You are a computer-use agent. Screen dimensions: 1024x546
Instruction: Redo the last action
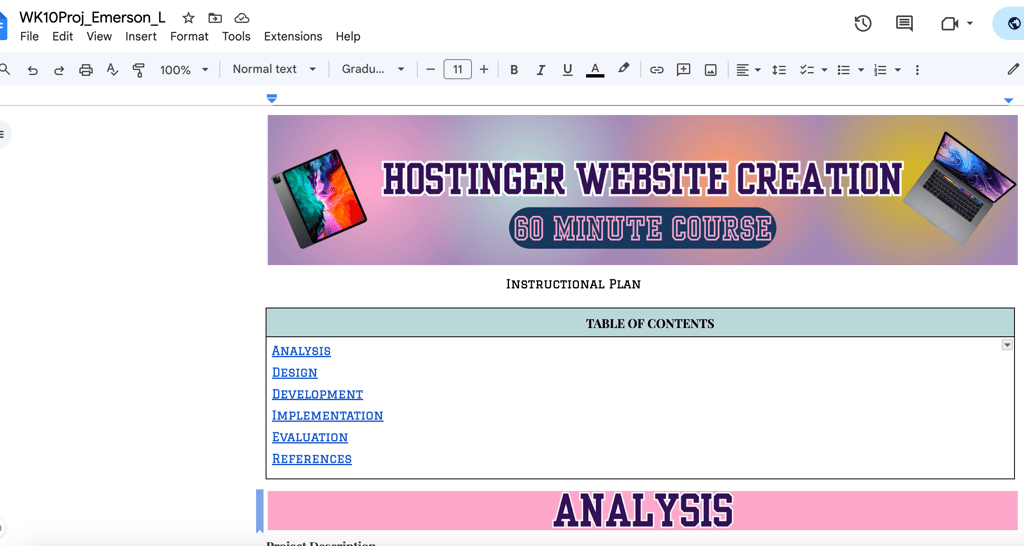pyautogui.click(x=59, y=70)
